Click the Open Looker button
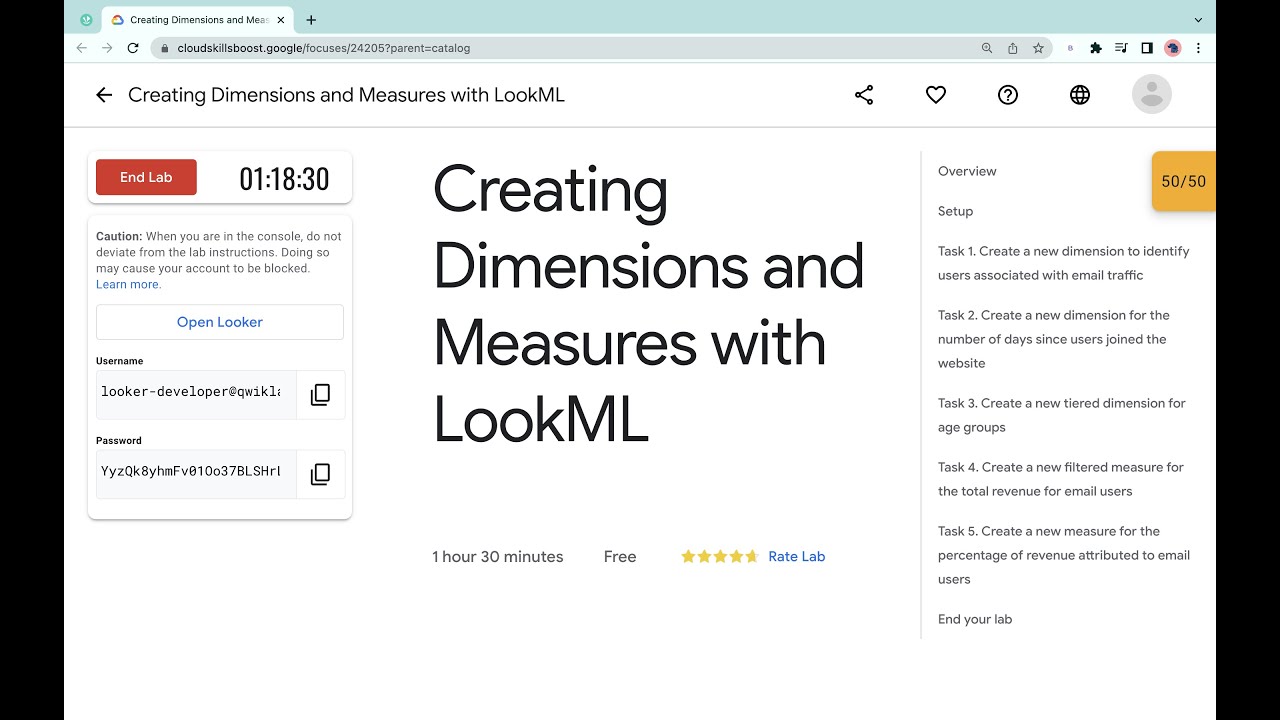The height and width of the screenshot is (720, 1280). (220, 322)
